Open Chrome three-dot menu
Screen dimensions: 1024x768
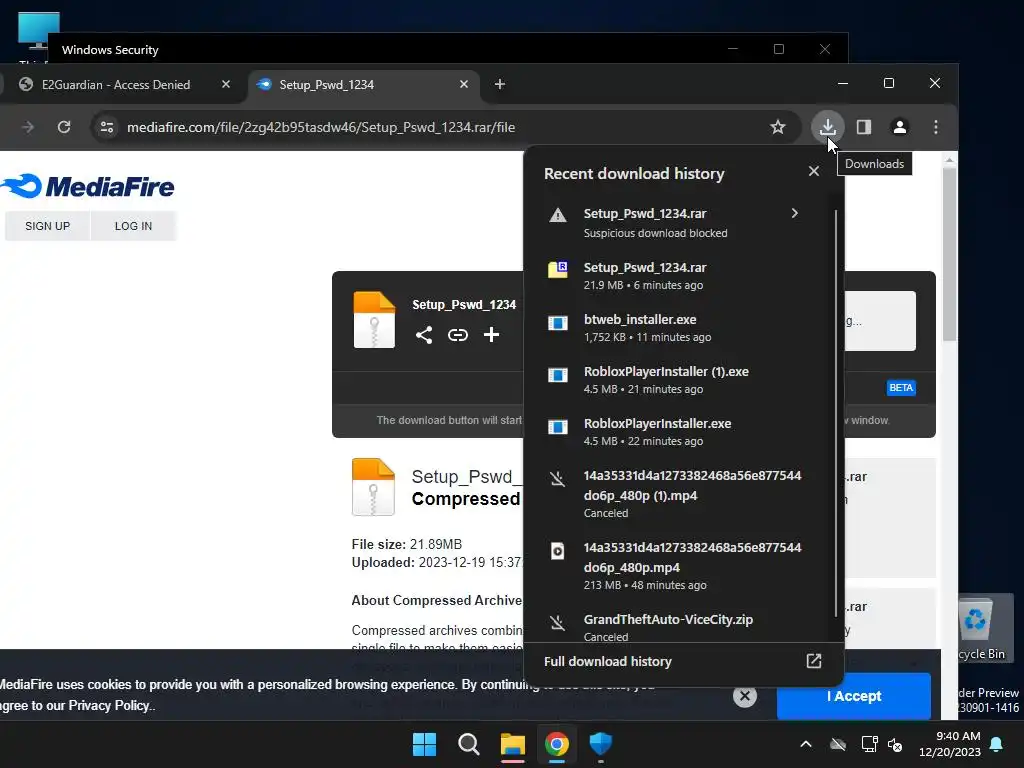(x=936, y=127)
